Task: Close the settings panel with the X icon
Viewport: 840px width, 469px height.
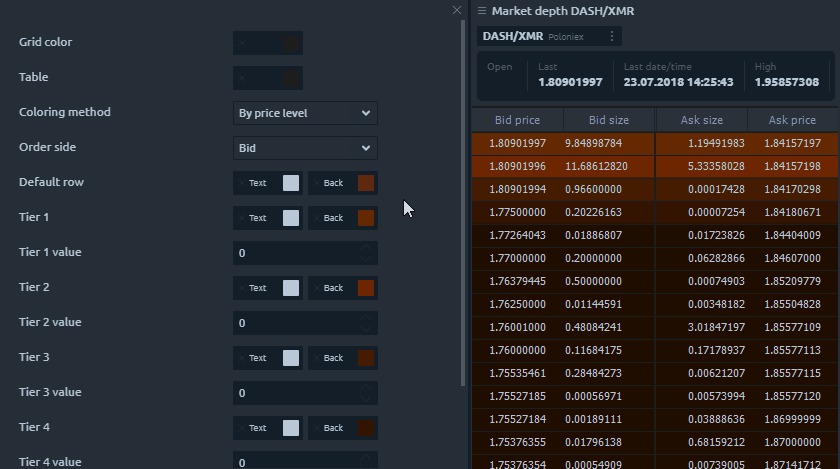Action: tap(457, 10)
